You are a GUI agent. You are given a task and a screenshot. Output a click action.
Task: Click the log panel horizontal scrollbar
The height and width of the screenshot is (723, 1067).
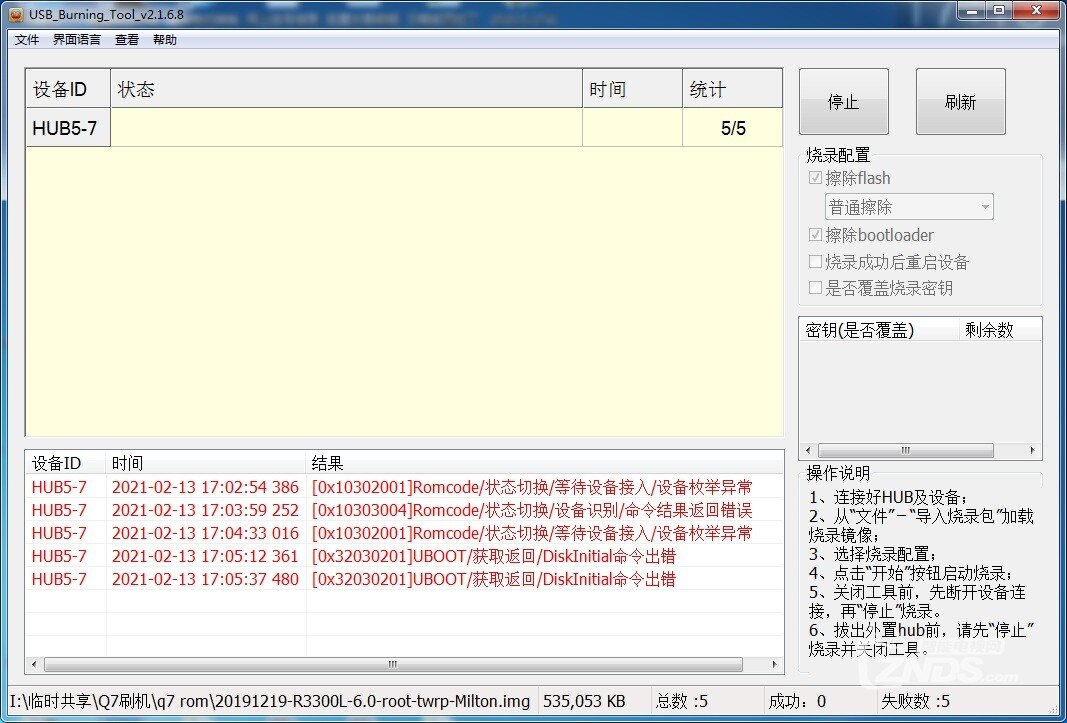click(x=390, y=664)
